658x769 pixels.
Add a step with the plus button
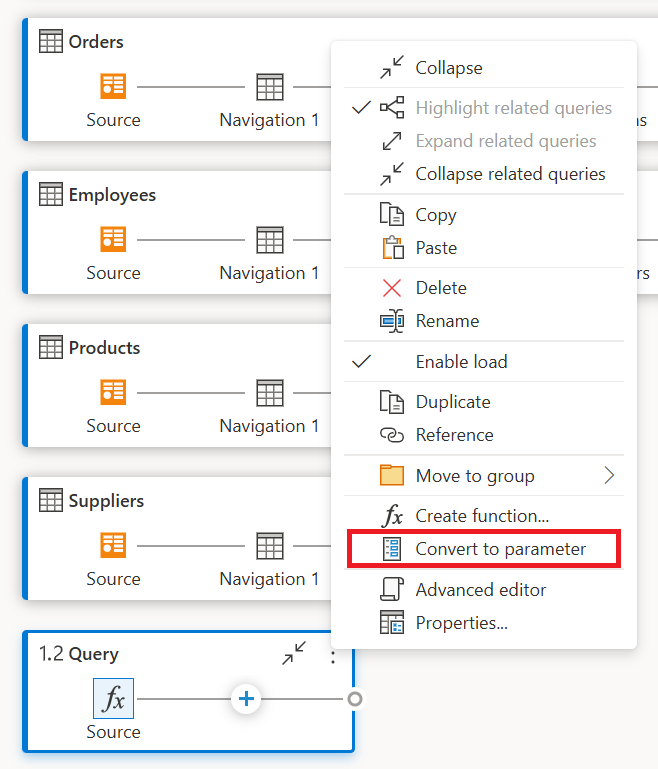[x=246, y=699]
